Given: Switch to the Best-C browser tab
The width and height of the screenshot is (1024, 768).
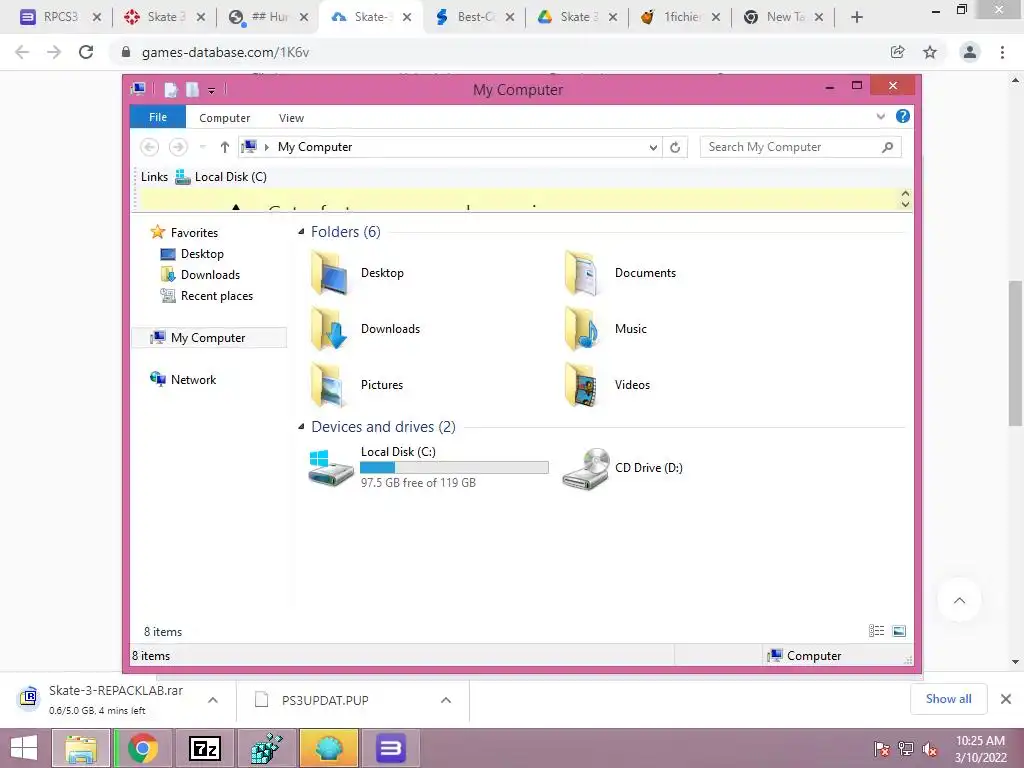Looking at the screenshot, I should point(475,17).
